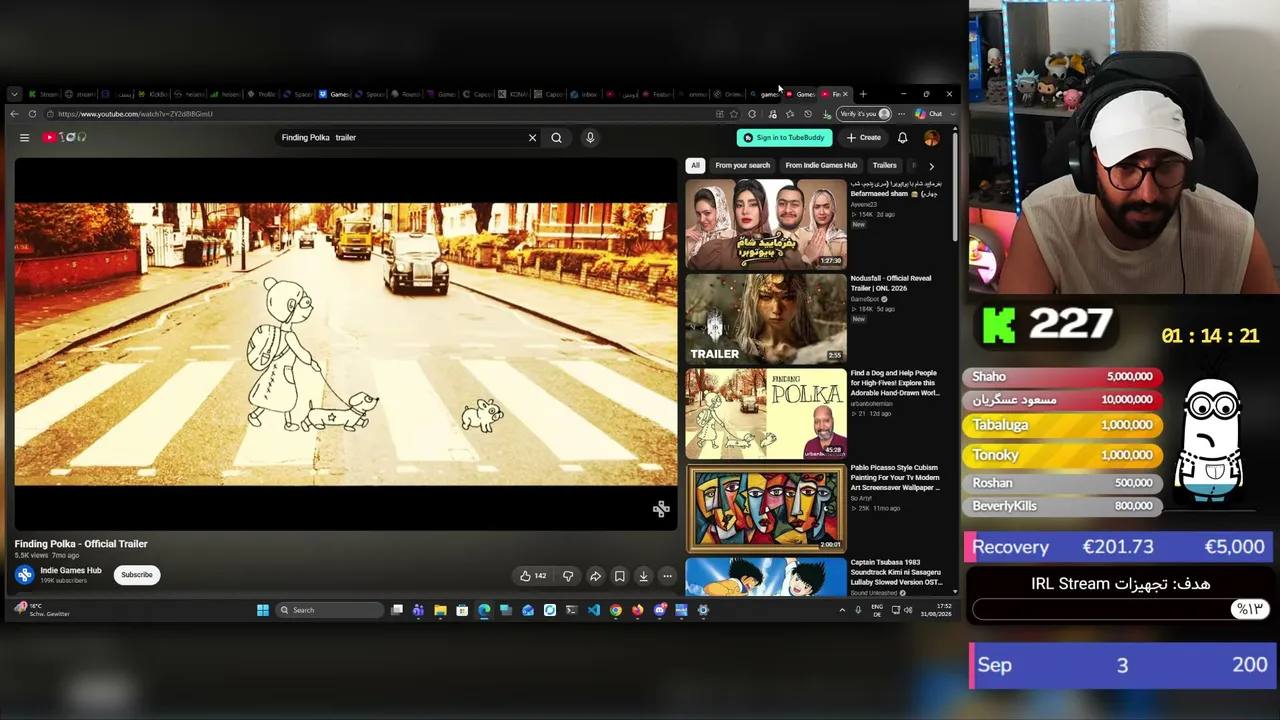Open the Finding Polka urbanbohemian video thumbnail
Screen dimensions: 1280x720
pos(766,413)
